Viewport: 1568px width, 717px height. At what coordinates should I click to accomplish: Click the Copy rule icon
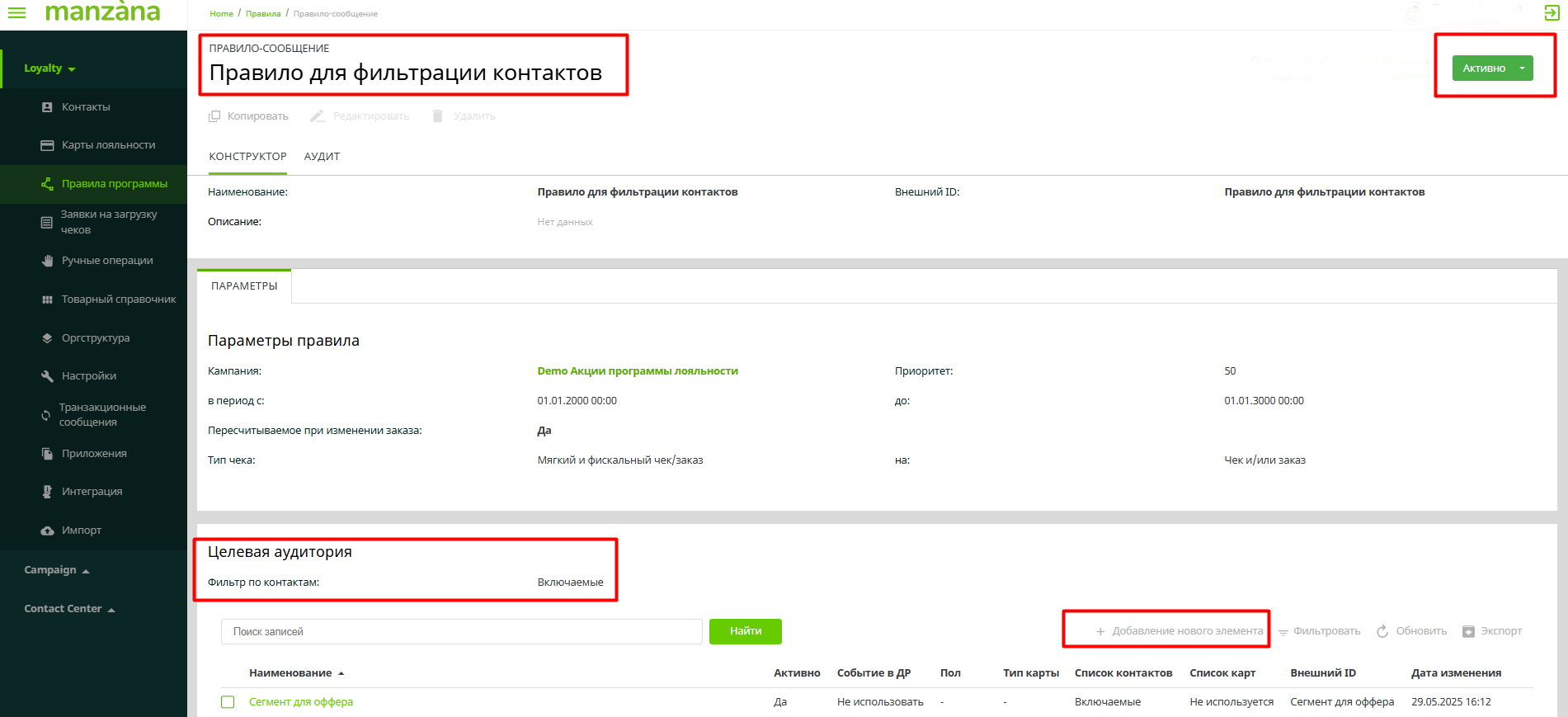click(214, 116)
